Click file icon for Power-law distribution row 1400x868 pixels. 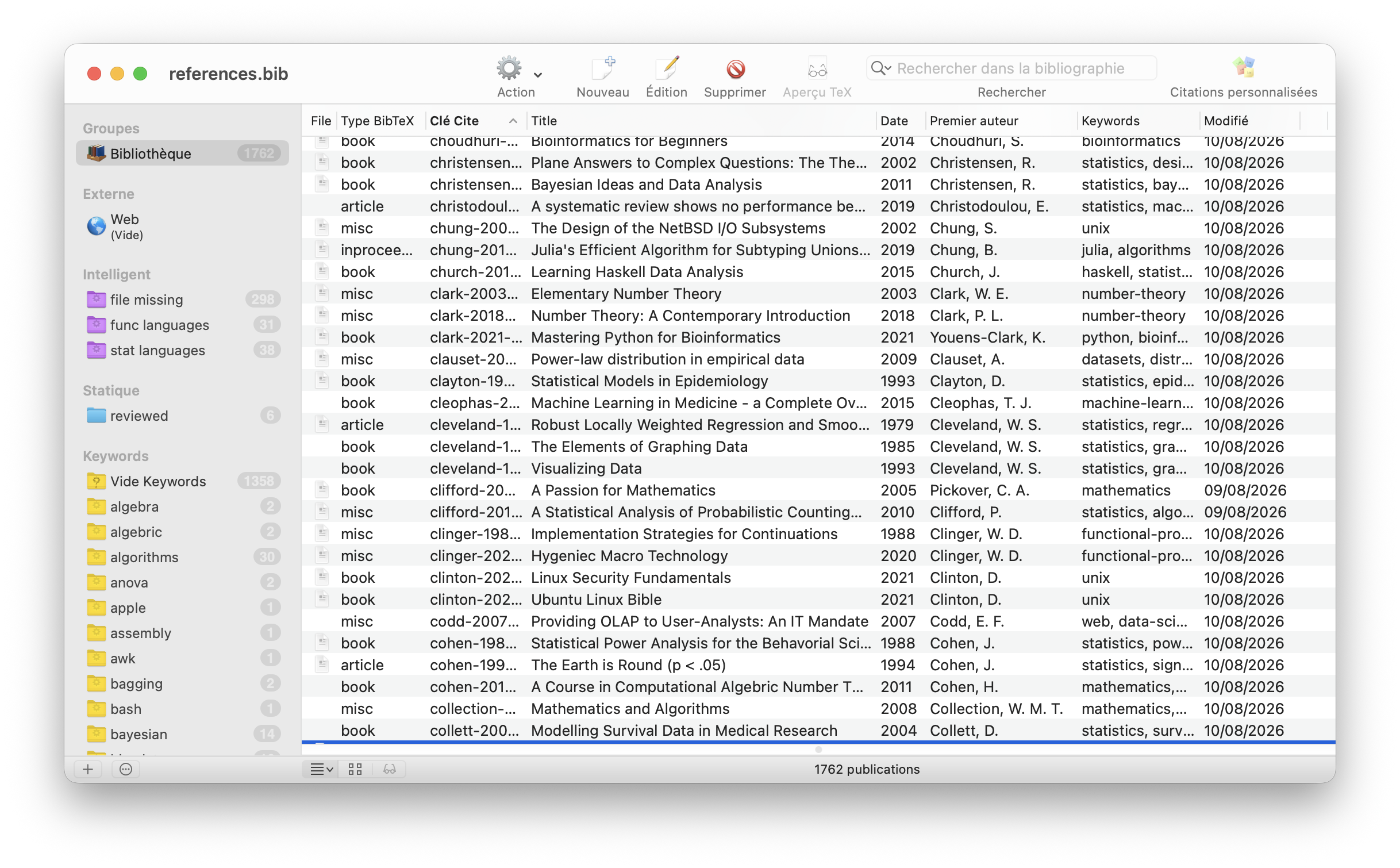[322, 359]
